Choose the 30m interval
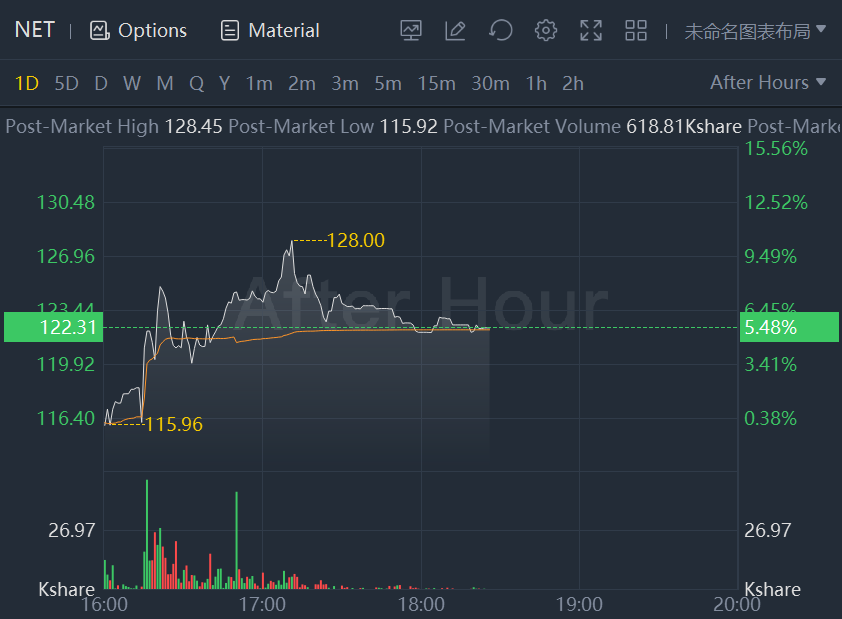The width and height of the screenshot is (842, 619). (x=490, y=84)
